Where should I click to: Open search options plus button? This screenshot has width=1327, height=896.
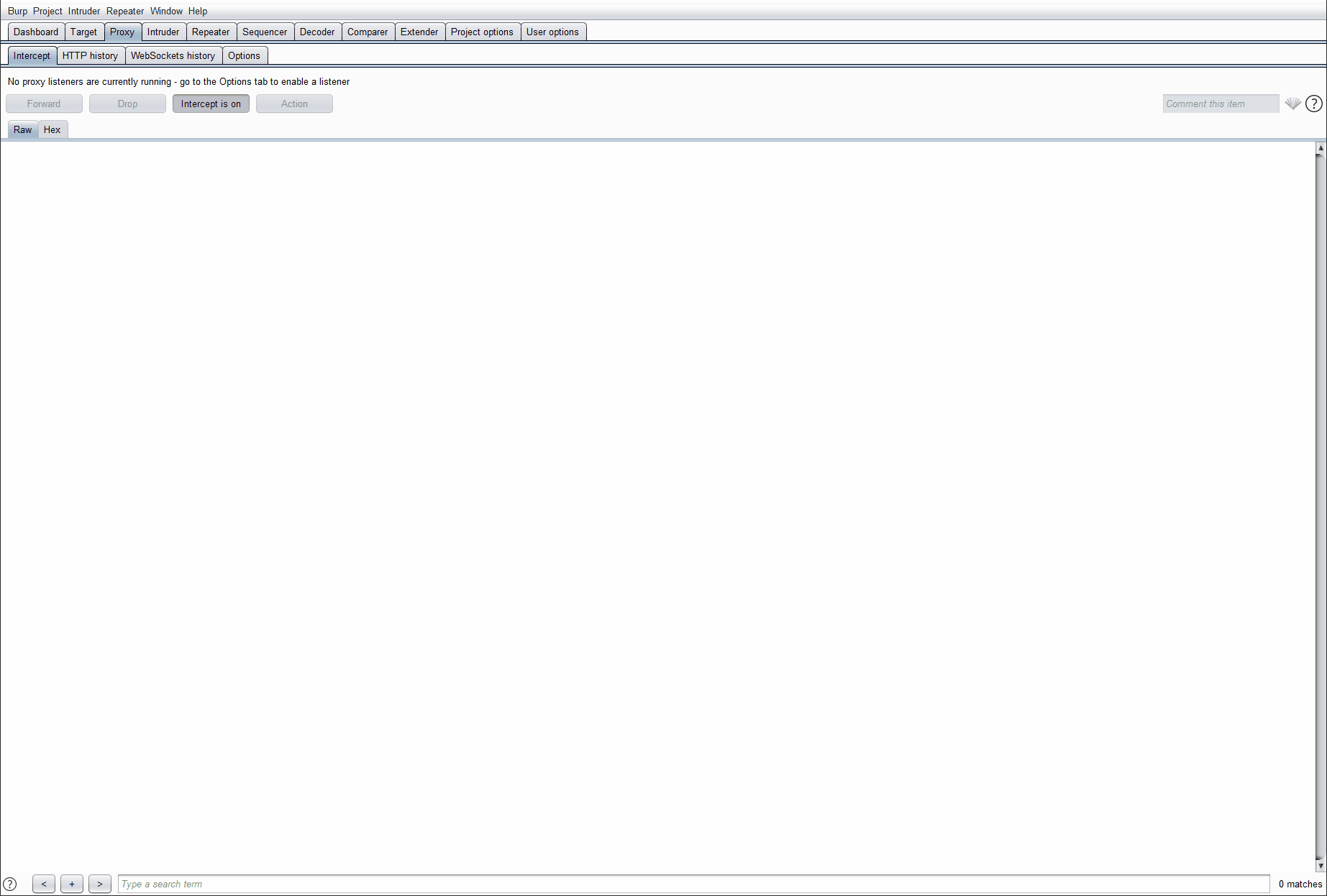(x=72, y=884)
